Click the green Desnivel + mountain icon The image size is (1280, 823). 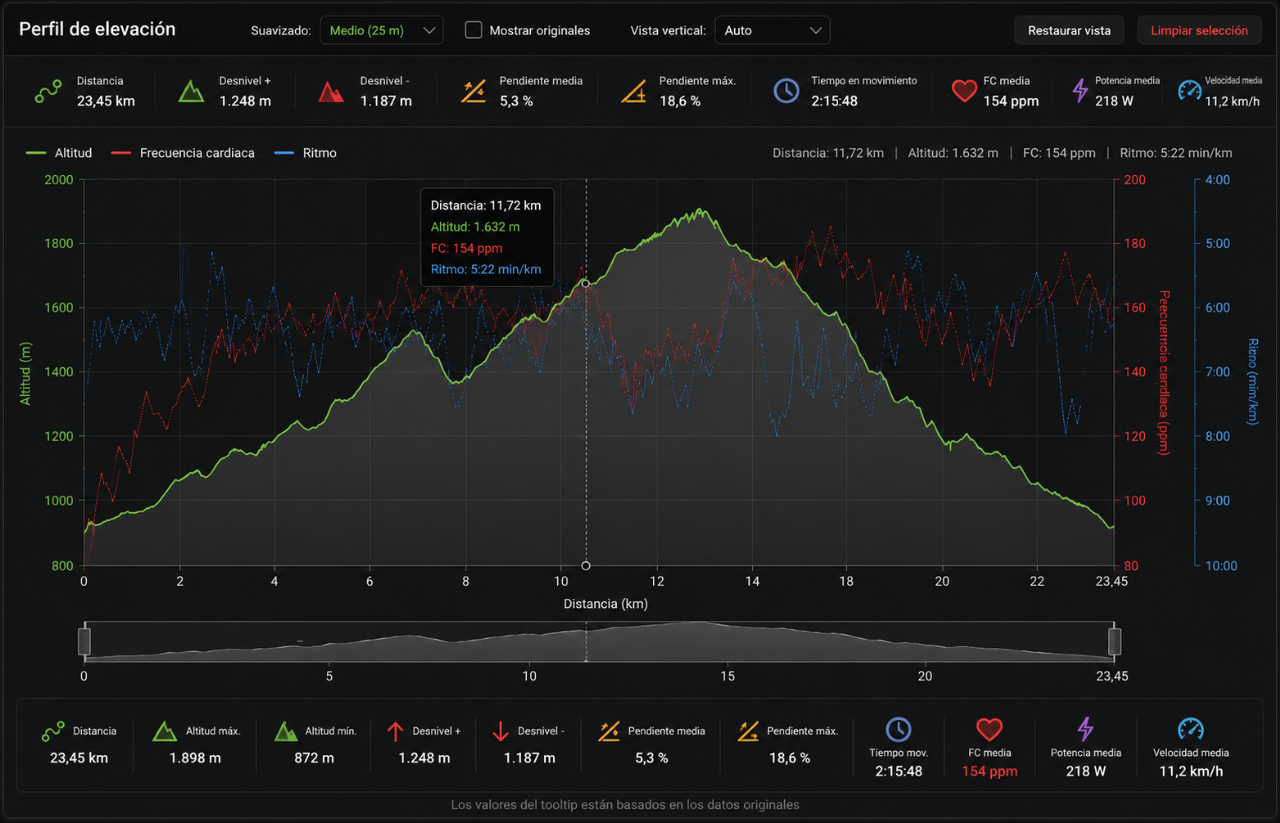191,91
